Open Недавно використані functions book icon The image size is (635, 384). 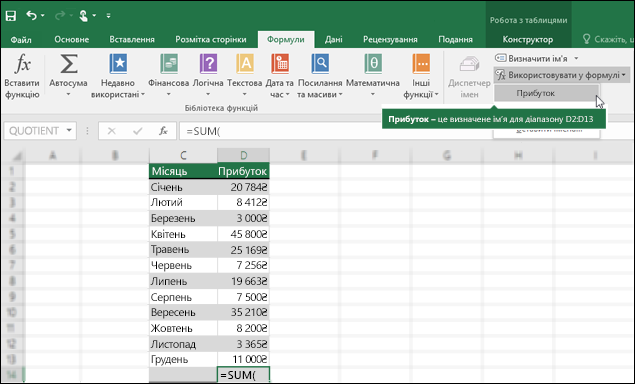(x=118, y=64)
